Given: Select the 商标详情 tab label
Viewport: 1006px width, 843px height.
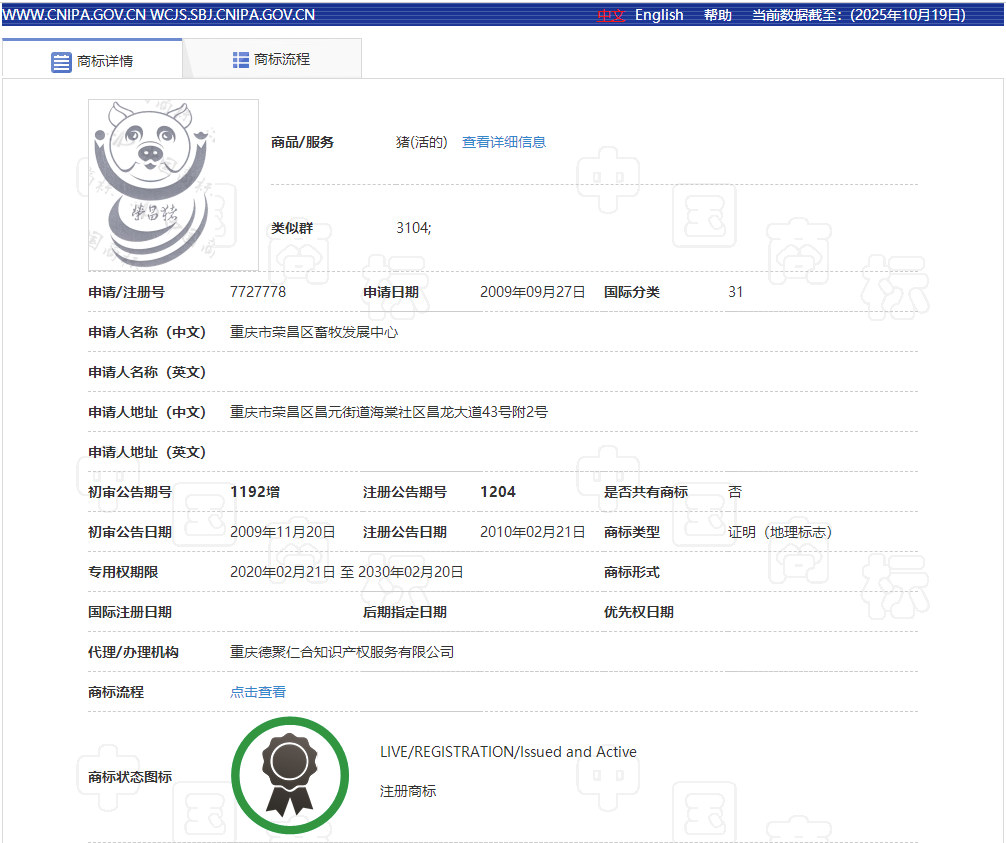Looking at the screenshot, I should (x=105, y=61).
